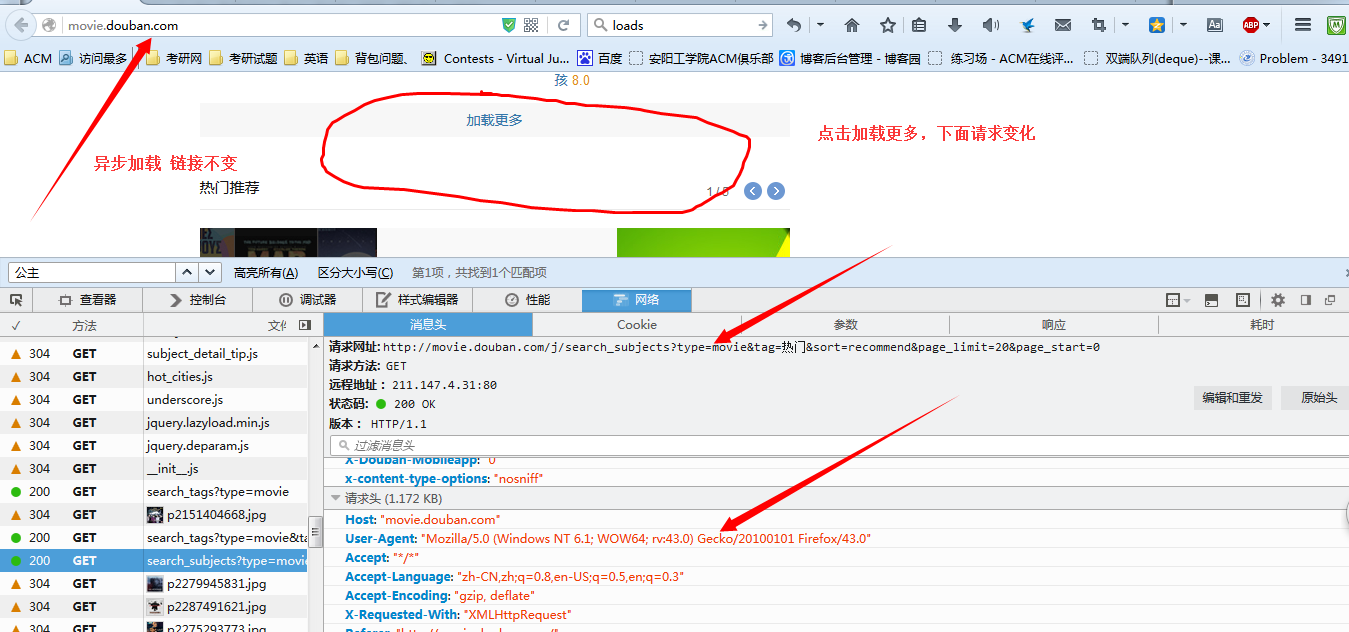Viewport: 1349px width, 632px height.
Task: Bookmark this page with the outline star icon
Action: tap(887, 25)
